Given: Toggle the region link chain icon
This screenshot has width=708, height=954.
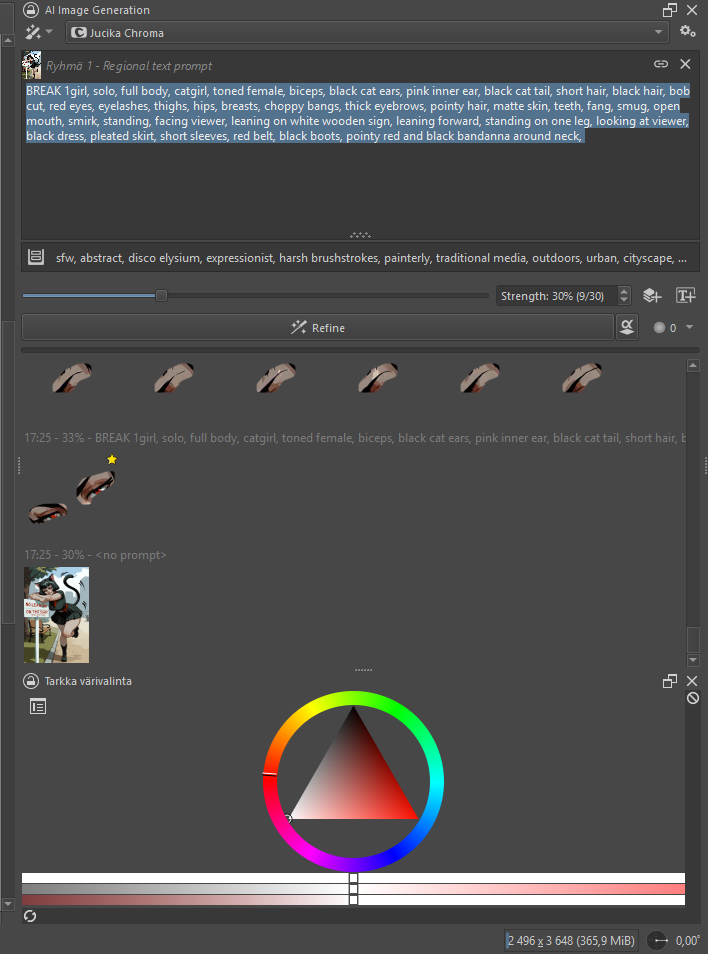Looking at the screenshot, I should tap(661, 64).
